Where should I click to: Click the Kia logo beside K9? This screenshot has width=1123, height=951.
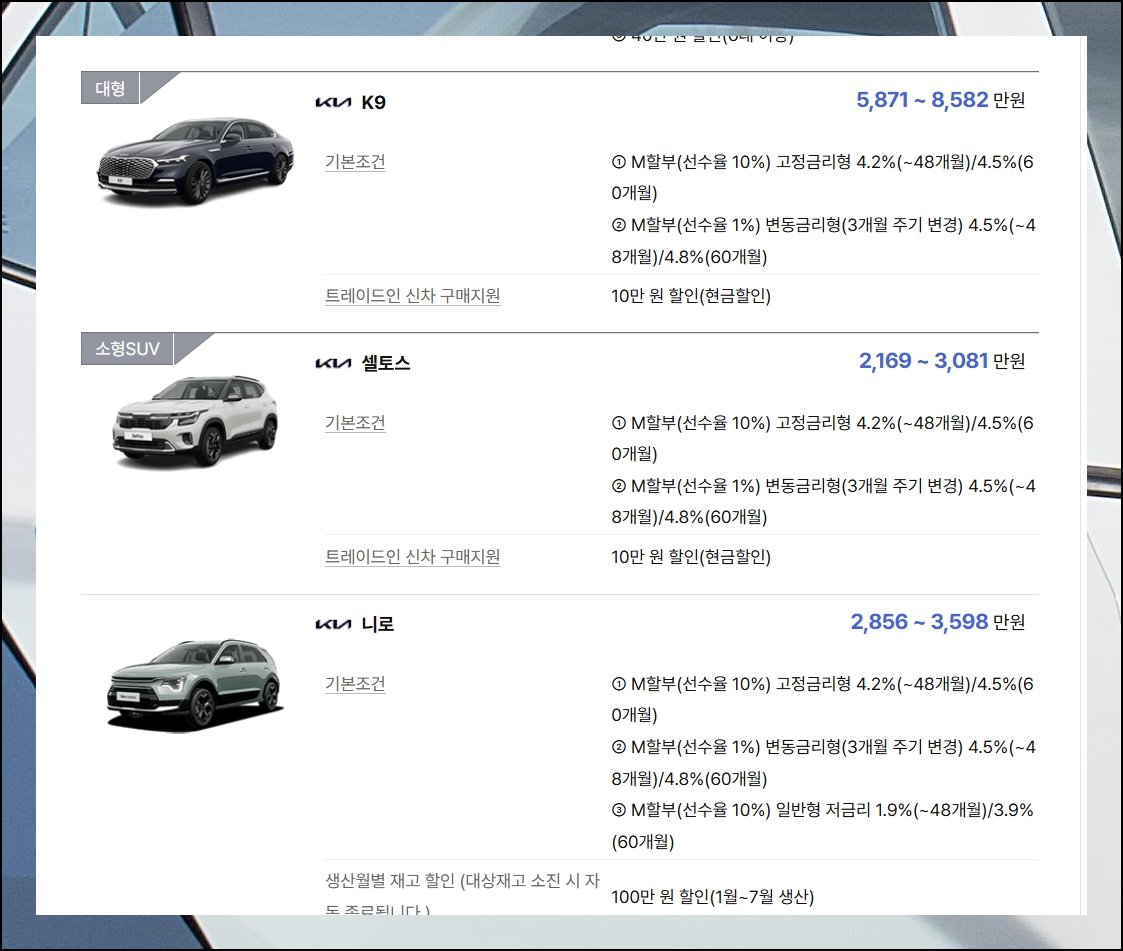point(333,102)
